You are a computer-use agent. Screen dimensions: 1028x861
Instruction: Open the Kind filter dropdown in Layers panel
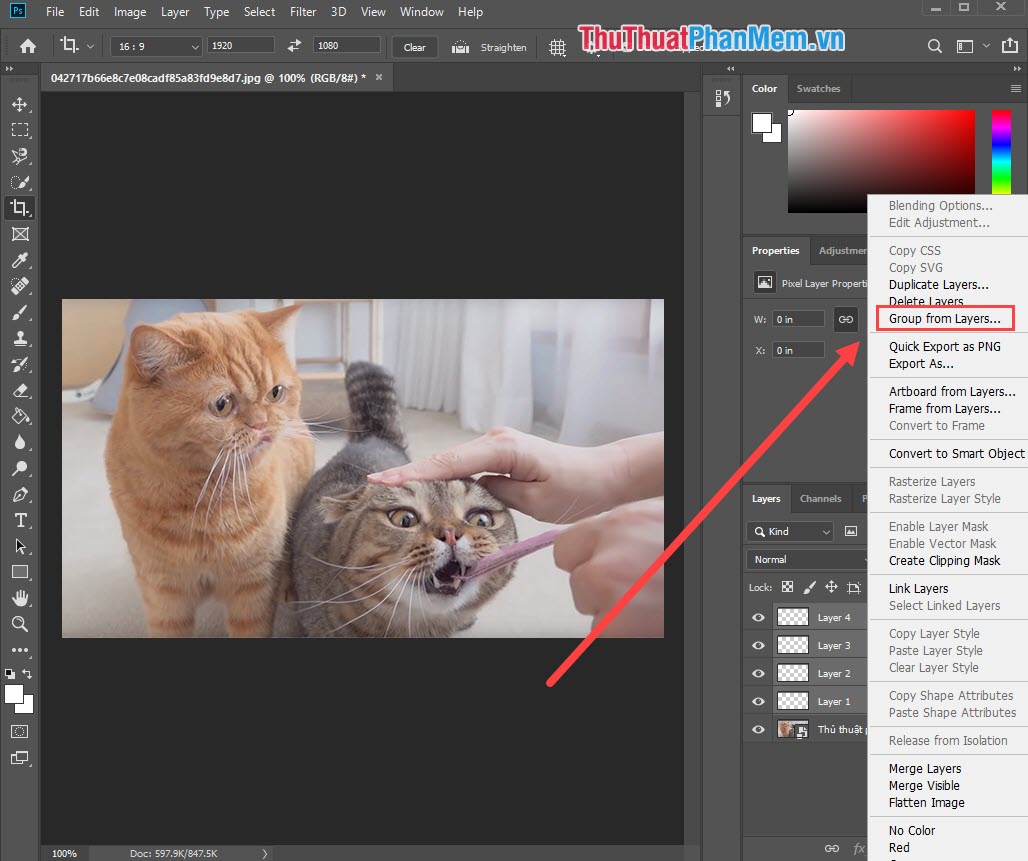tap(789, 531)
